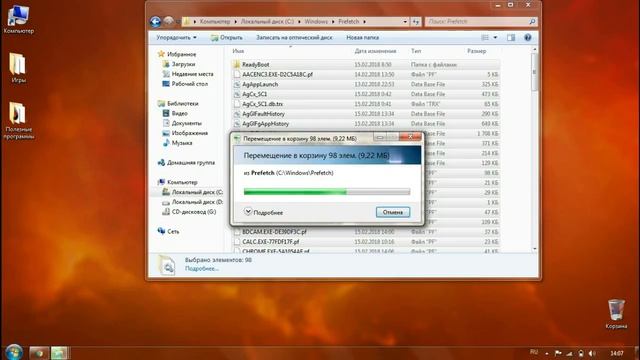
Task: Open the Игры desktop folder
Action: click(18, 68)
